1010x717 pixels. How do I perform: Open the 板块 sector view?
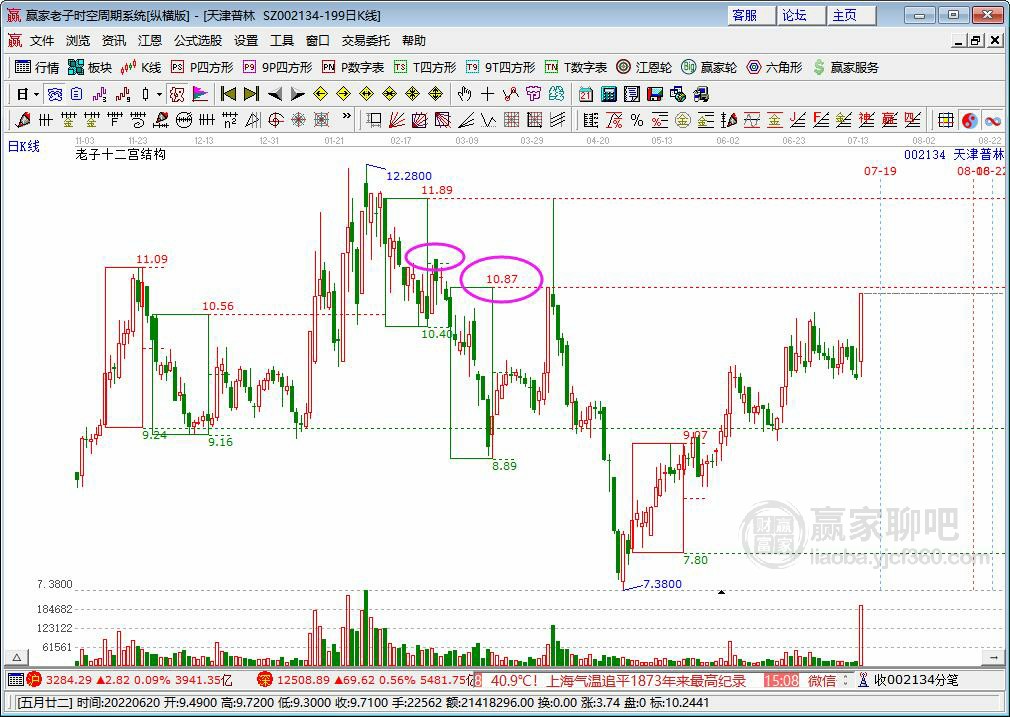pos(90,67)
